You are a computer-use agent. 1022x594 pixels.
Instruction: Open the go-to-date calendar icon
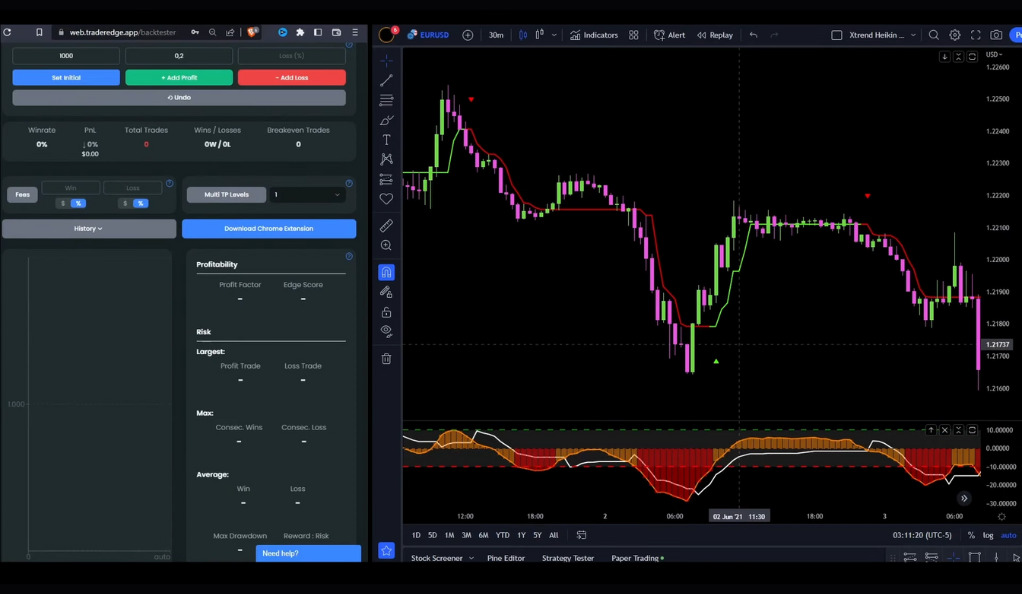pyautogui.click(x=581, y=535)
